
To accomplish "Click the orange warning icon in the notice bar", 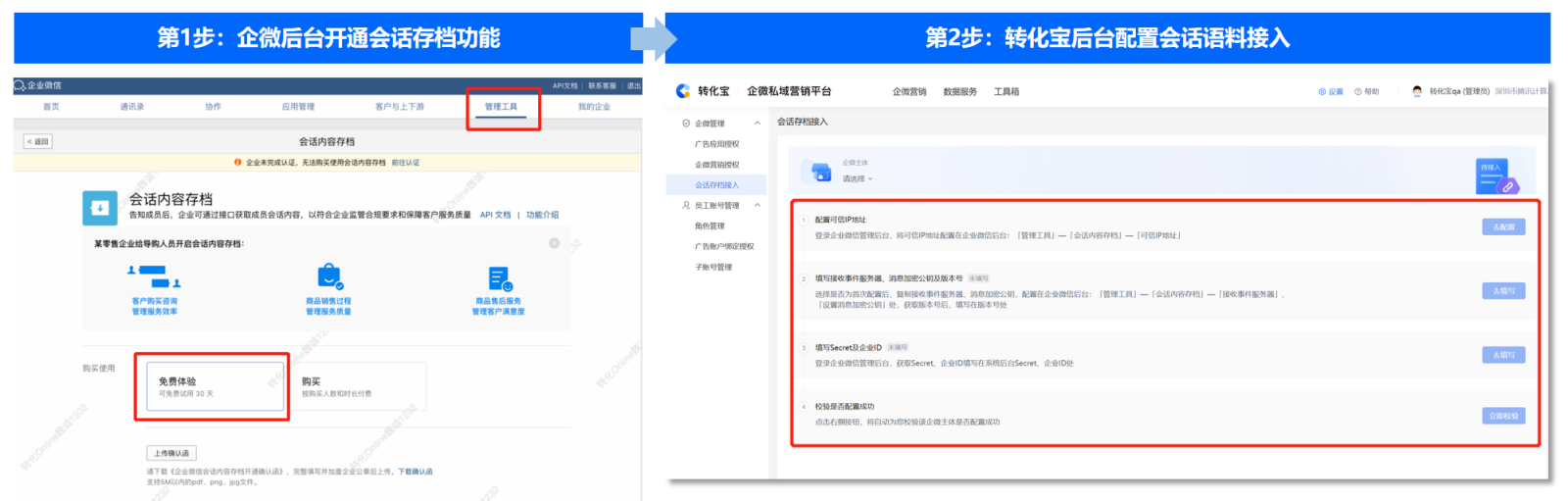I will click(x=238, y=163).
